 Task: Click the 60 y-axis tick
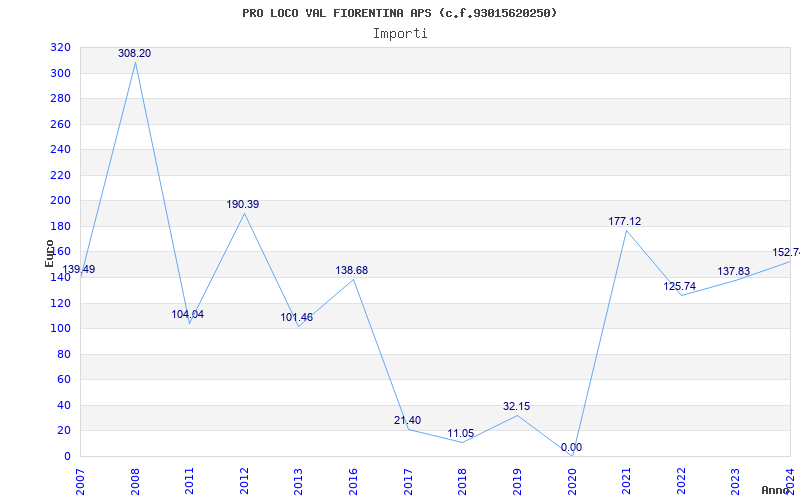[64, 380]
